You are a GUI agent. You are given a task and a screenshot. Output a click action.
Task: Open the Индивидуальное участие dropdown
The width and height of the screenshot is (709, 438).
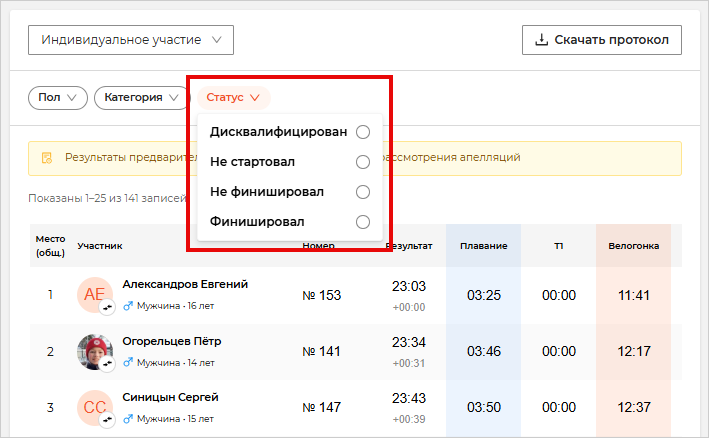point(131,40)
